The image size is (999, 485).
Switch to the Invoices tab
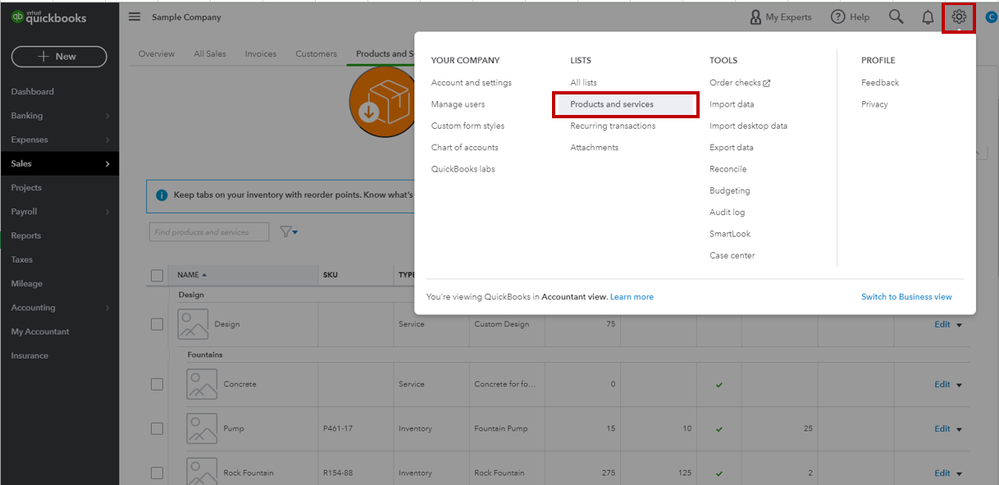coord(261,54)
